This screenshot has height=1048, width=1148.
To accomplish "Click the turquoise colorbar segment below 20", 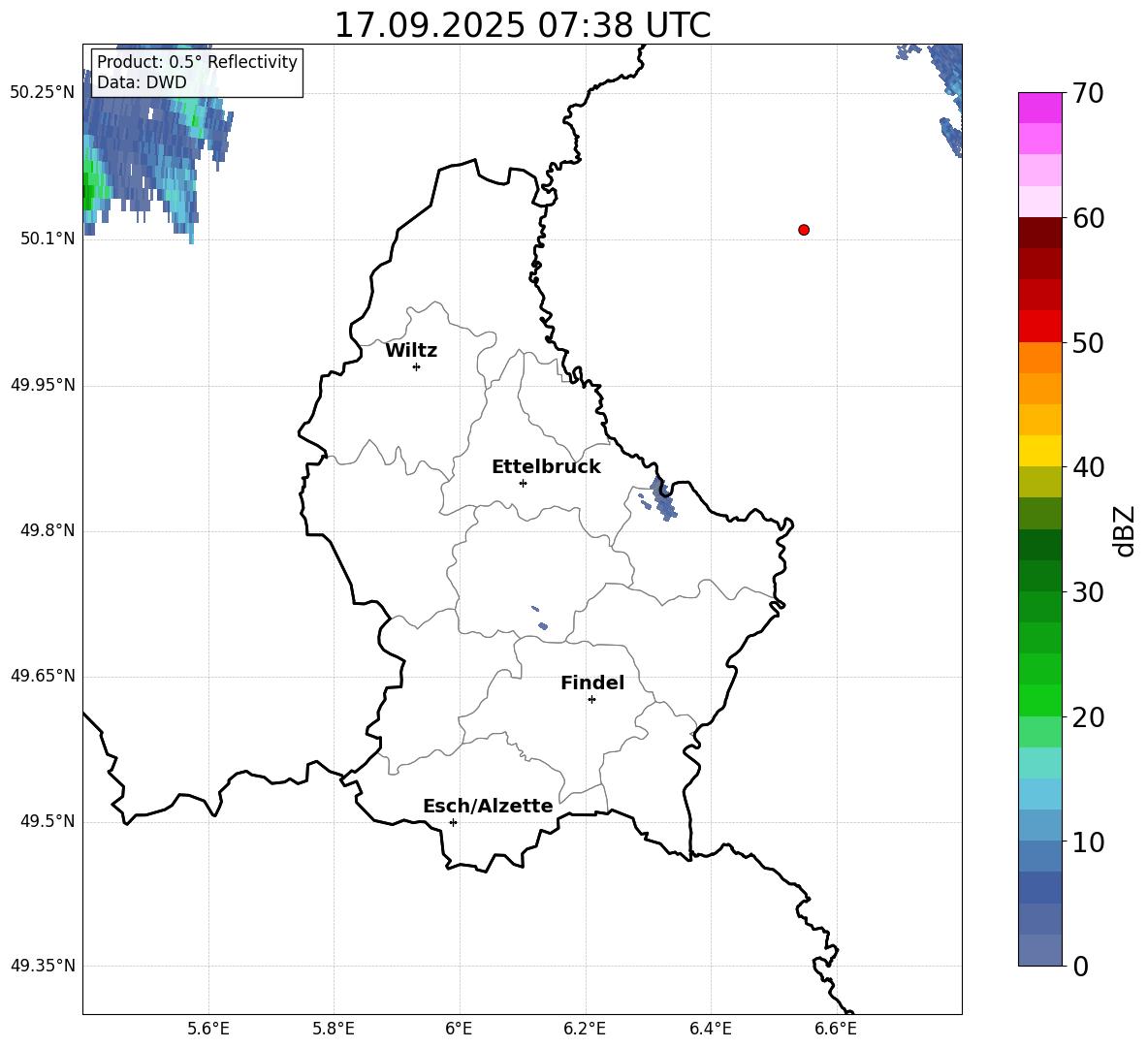I will 1039,763.
